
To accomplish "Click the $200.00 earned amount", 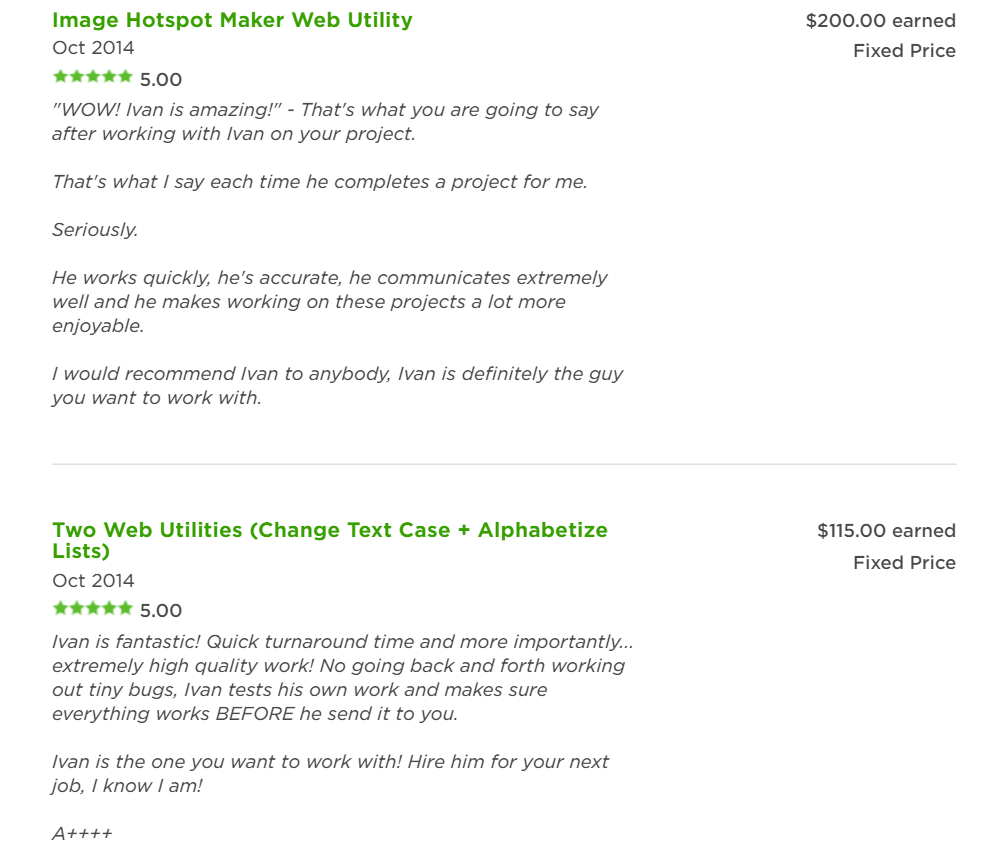I will 880,20.
